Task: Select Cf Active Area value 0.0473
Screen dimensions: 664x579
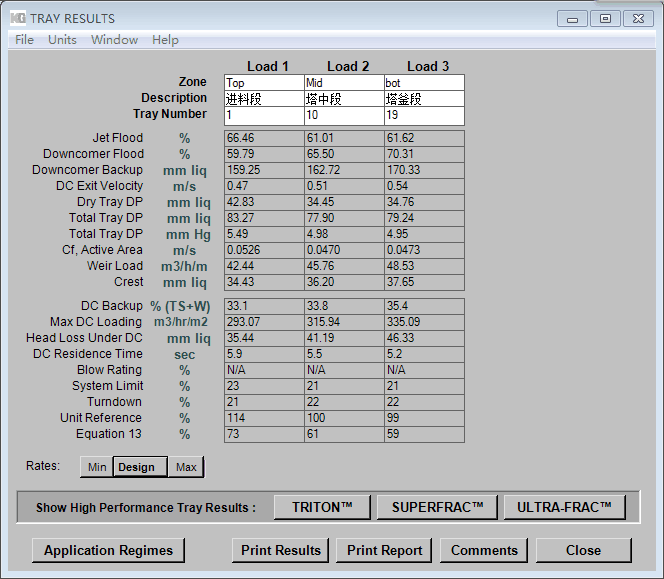Action: click(424, 250)
